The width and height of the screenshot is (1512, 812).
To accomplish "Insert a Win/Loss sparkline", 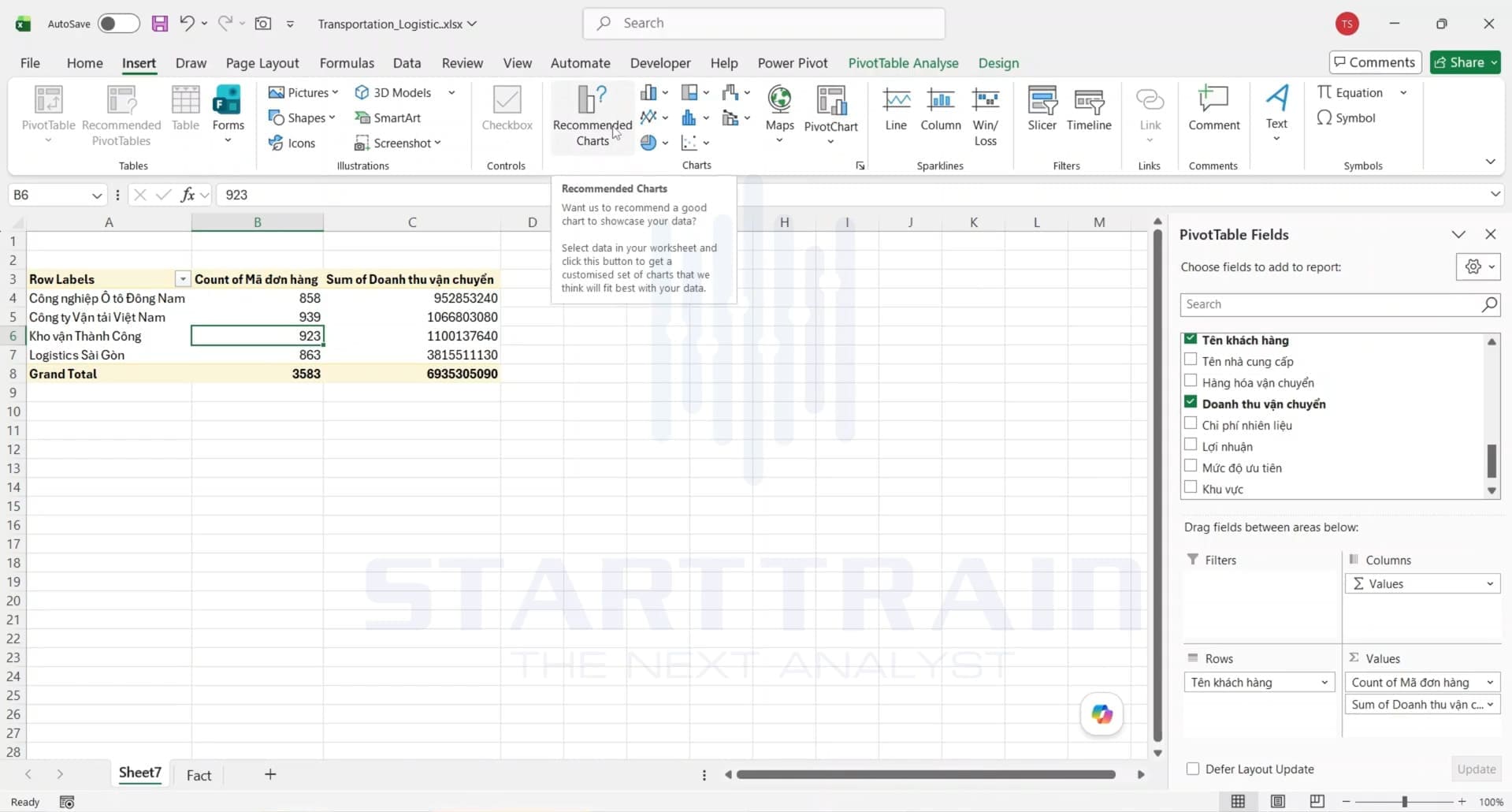I will tap(985, 116).
